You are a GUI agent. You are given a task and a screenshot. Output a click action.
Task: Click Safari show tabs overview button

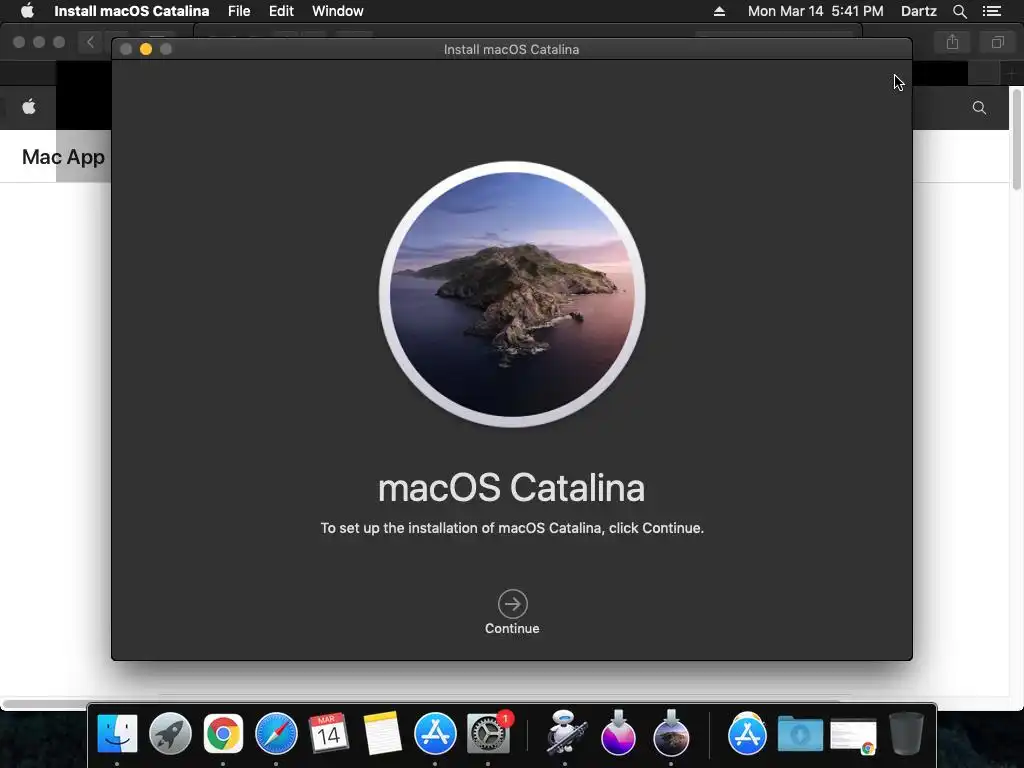tap(997, 42)
